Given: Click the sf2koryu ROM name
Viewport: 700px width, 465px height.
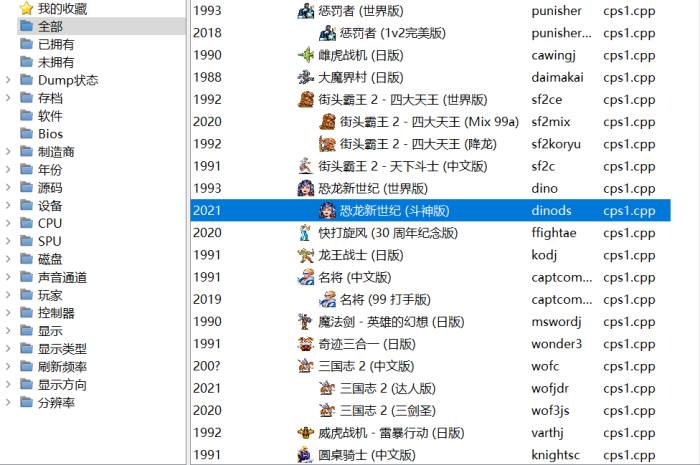Looking at the screenshot, I should point(556,144).
